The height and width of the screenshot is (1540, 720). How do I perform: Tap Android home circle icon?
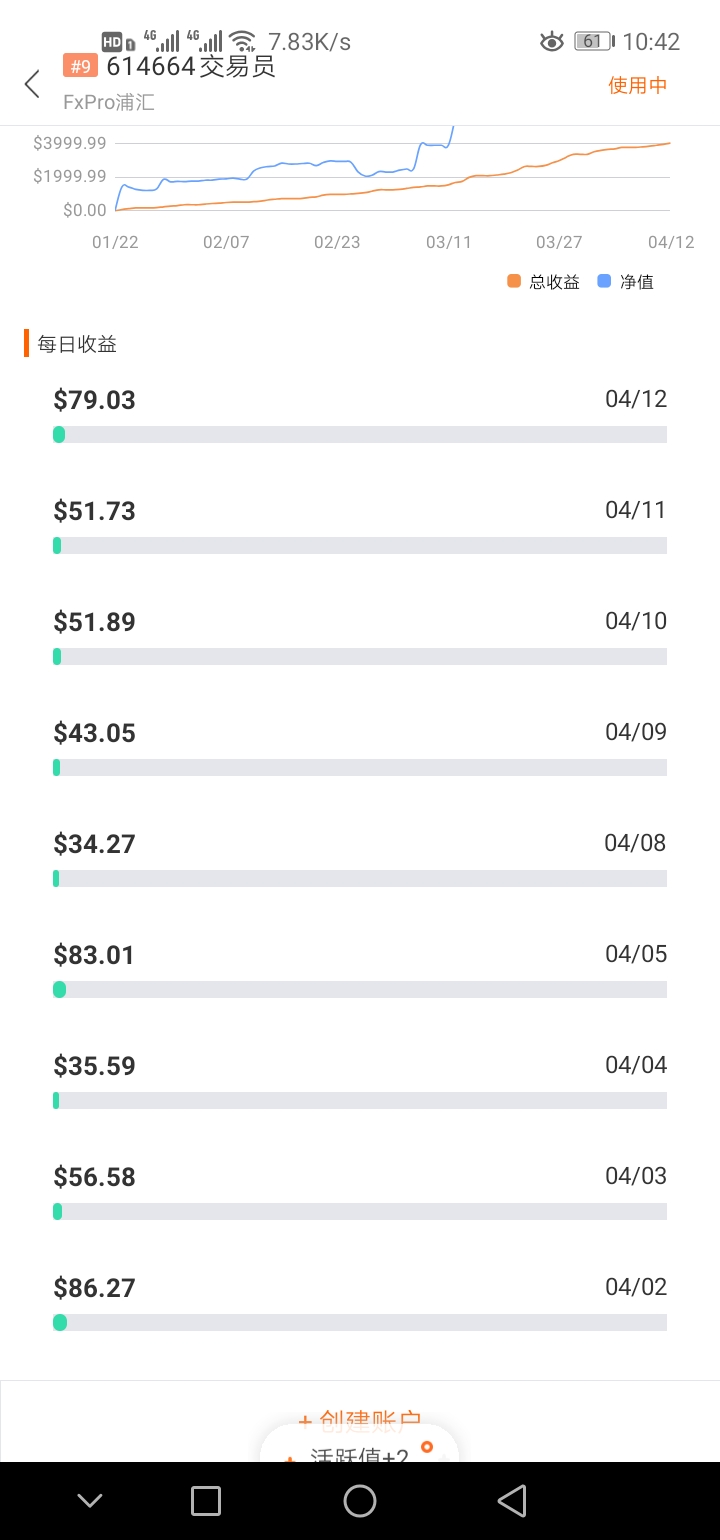(x=360, y=1500)
